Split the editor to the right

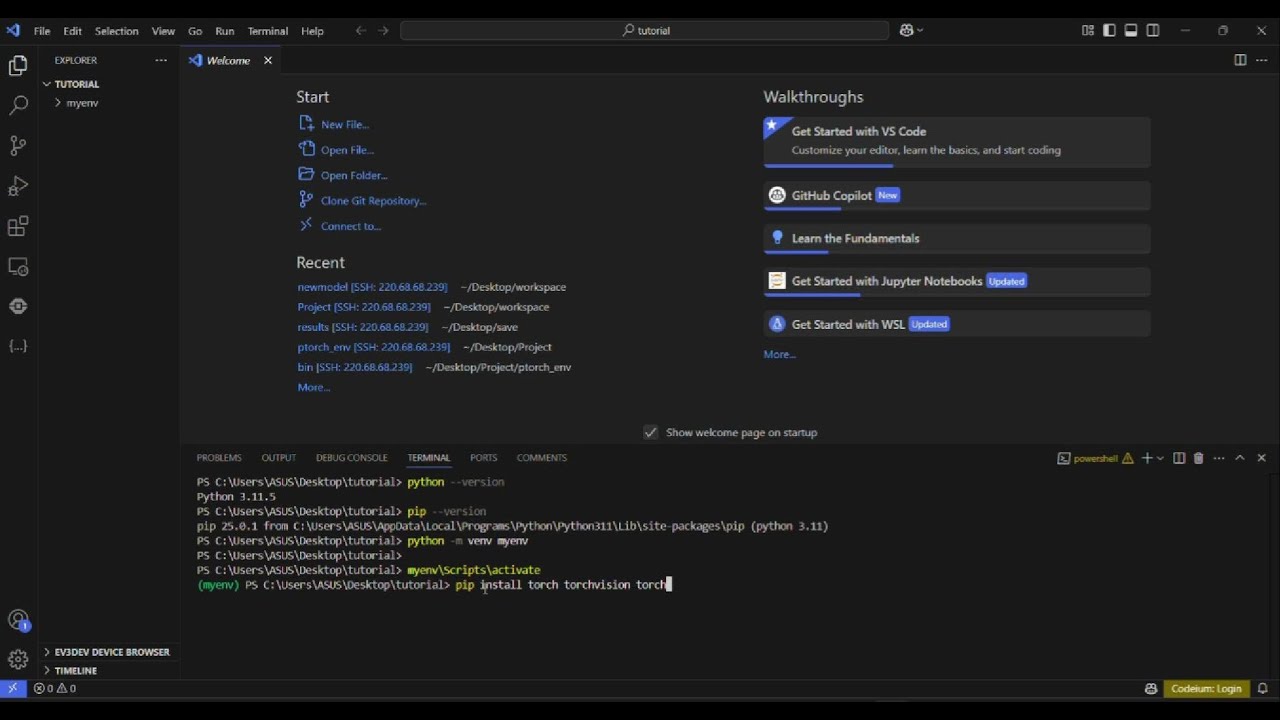1240,60
